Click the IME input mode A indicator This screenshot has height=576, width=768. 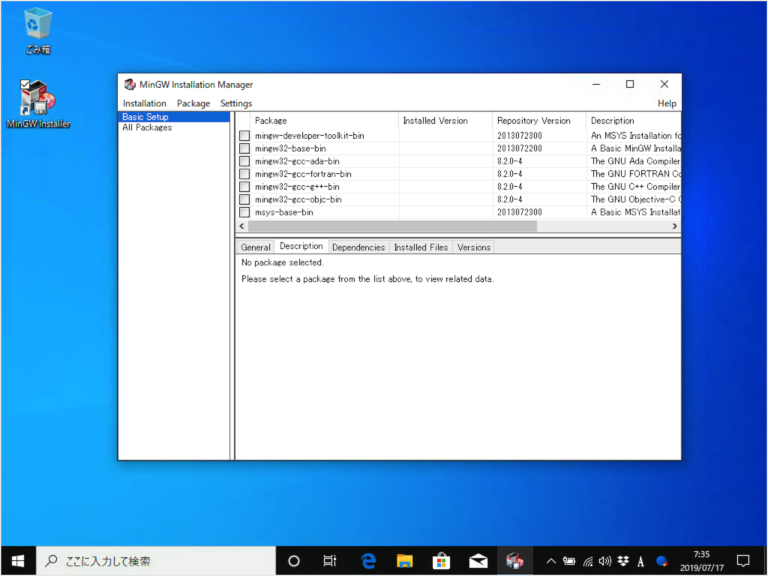coord(641,561)
